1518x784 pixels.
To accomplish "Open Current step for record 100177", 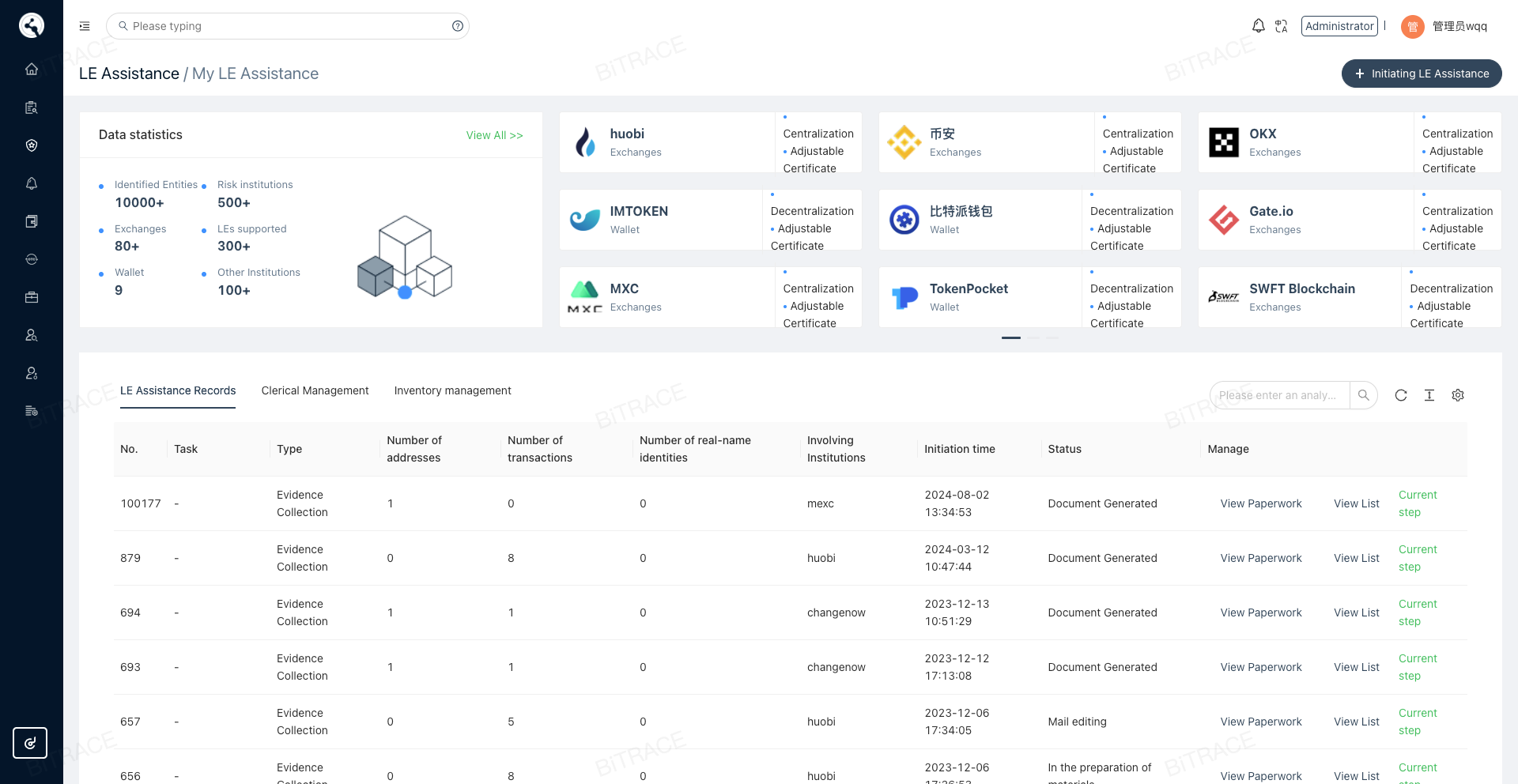I will [1418, 503].
